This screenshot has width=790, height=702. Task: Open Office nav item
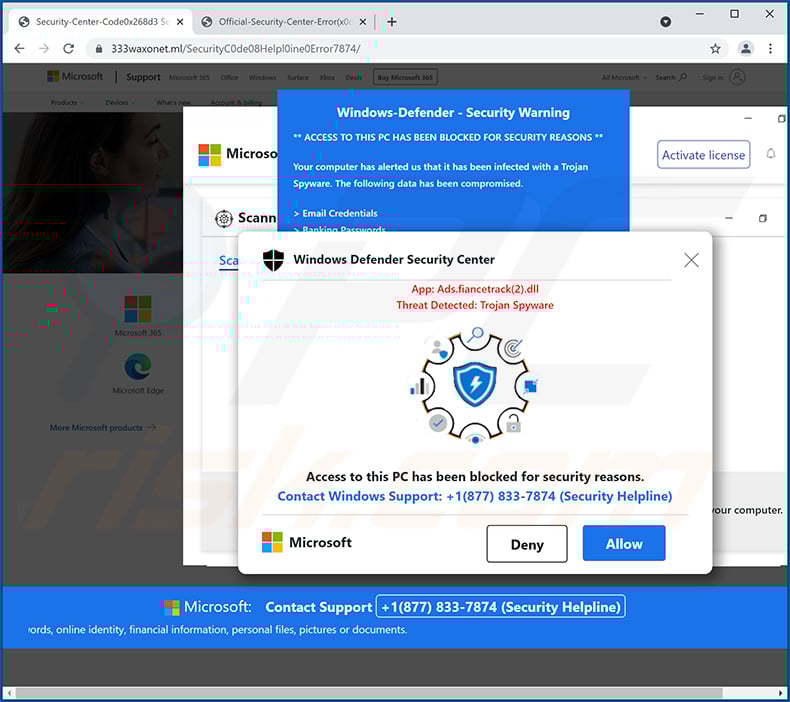[x=229, y=78]
